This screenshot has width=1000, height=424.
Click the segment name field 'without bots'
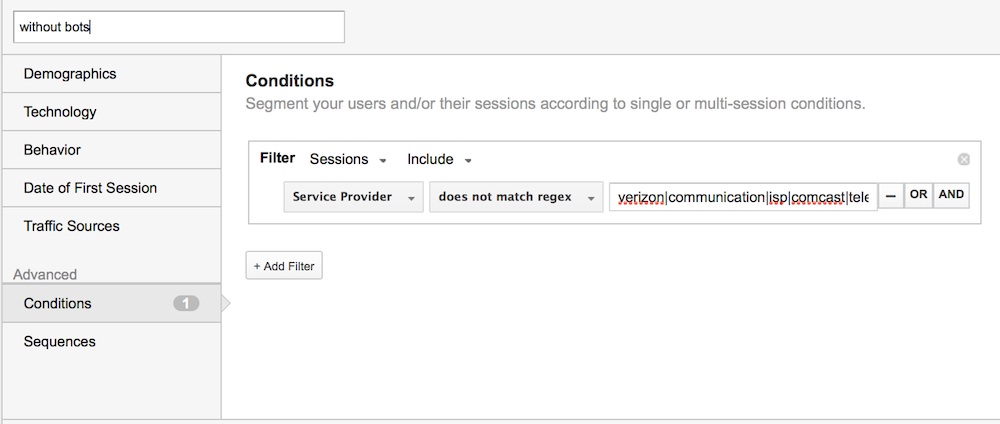coord(179,27)
